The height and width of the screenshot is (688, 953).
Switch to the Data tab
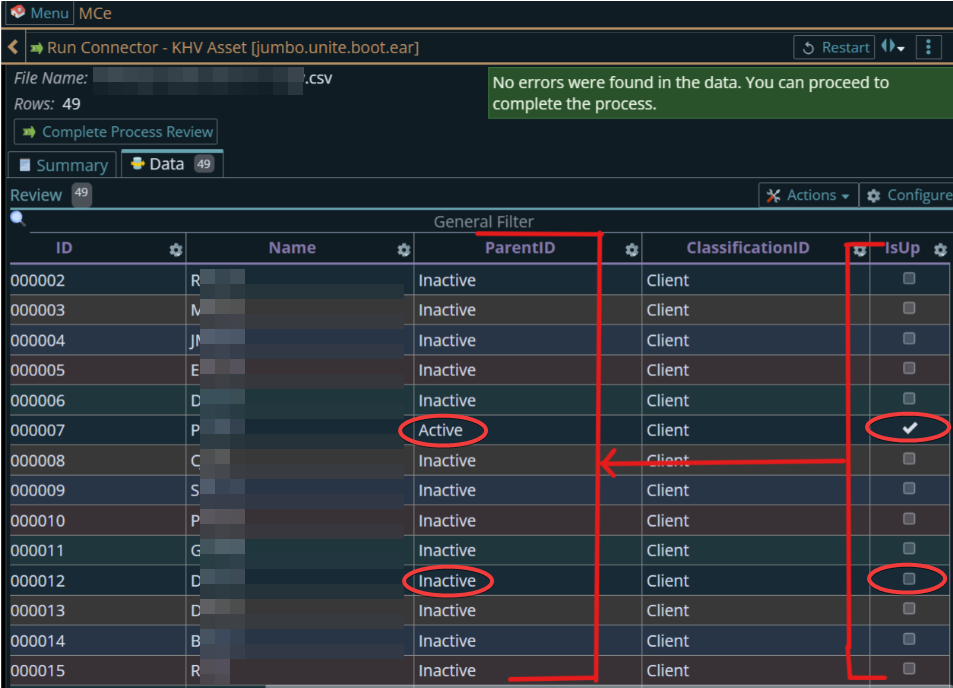(173, 164)
